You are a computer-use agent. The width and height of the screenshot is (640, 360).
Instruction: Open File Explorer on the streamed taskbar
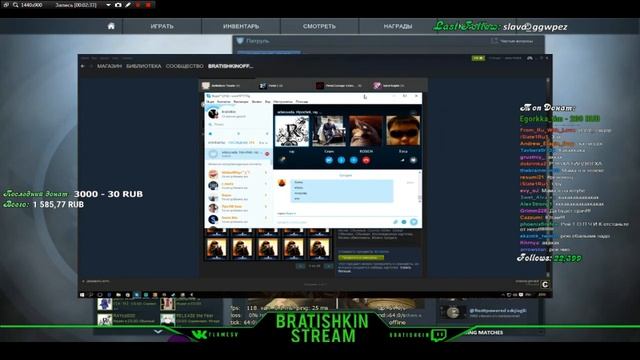pos(118,294)
